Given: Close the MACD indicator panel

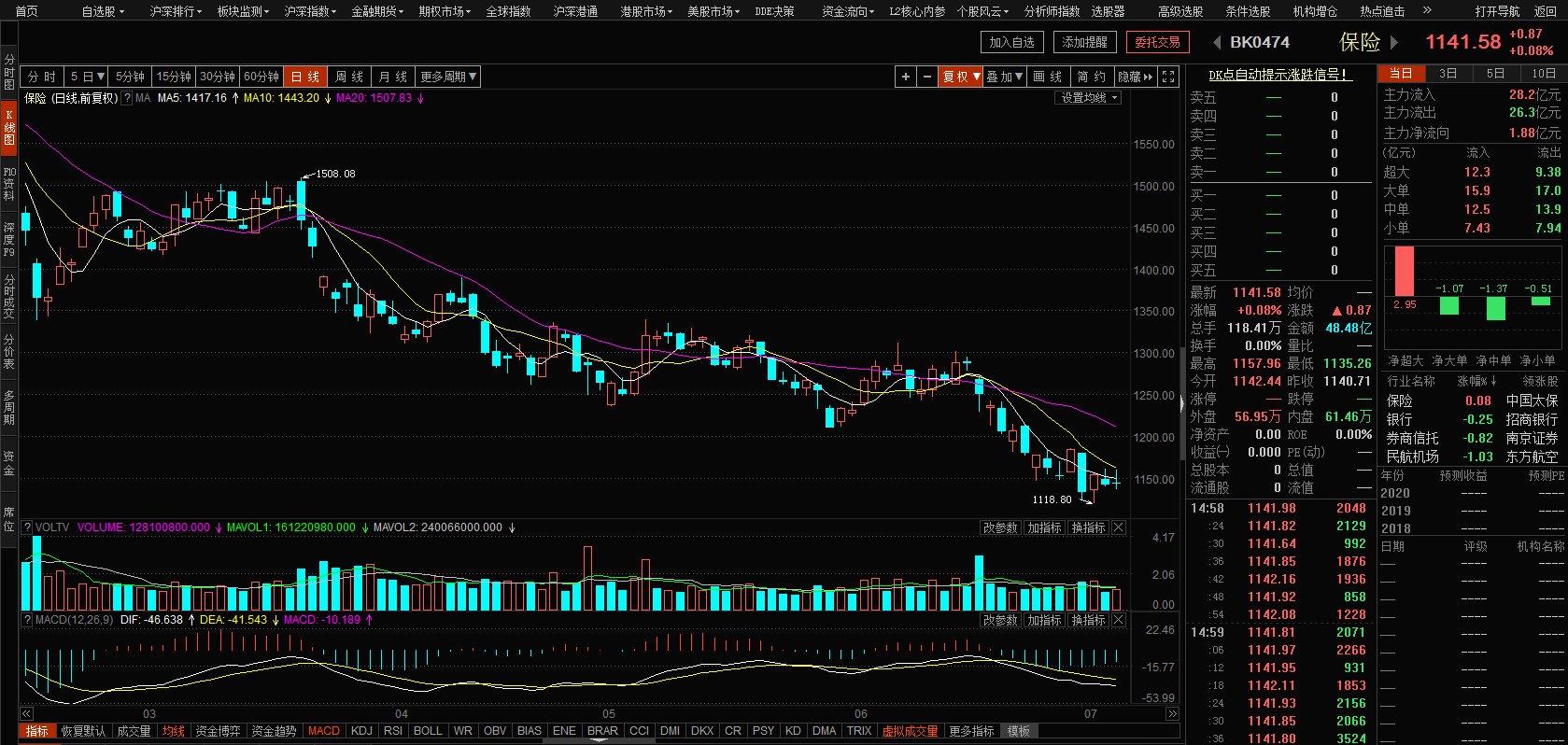Looking at the screenshot, I should tap(1119, 620).
